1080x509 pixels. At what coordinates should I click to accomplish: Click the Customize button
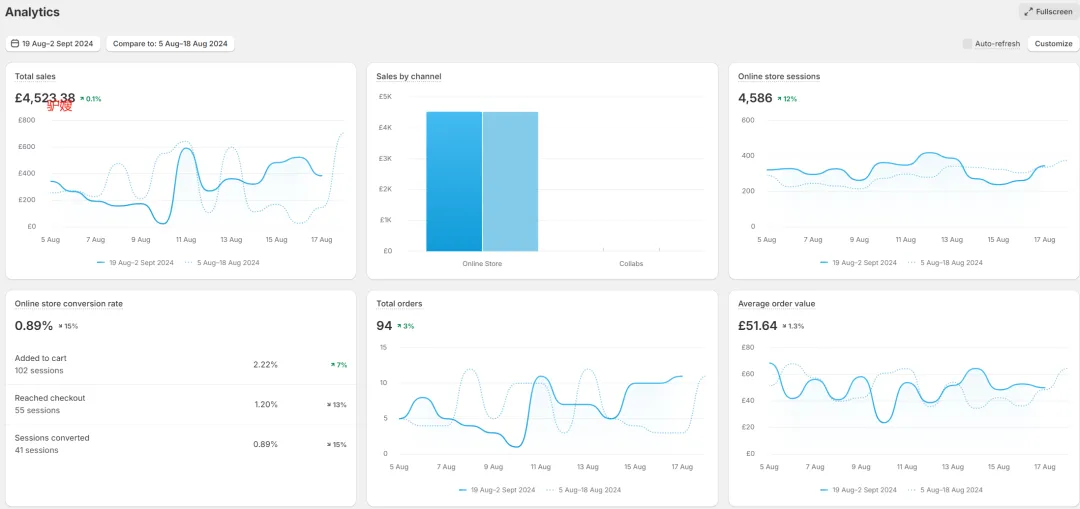click(x=1053, y=43)
